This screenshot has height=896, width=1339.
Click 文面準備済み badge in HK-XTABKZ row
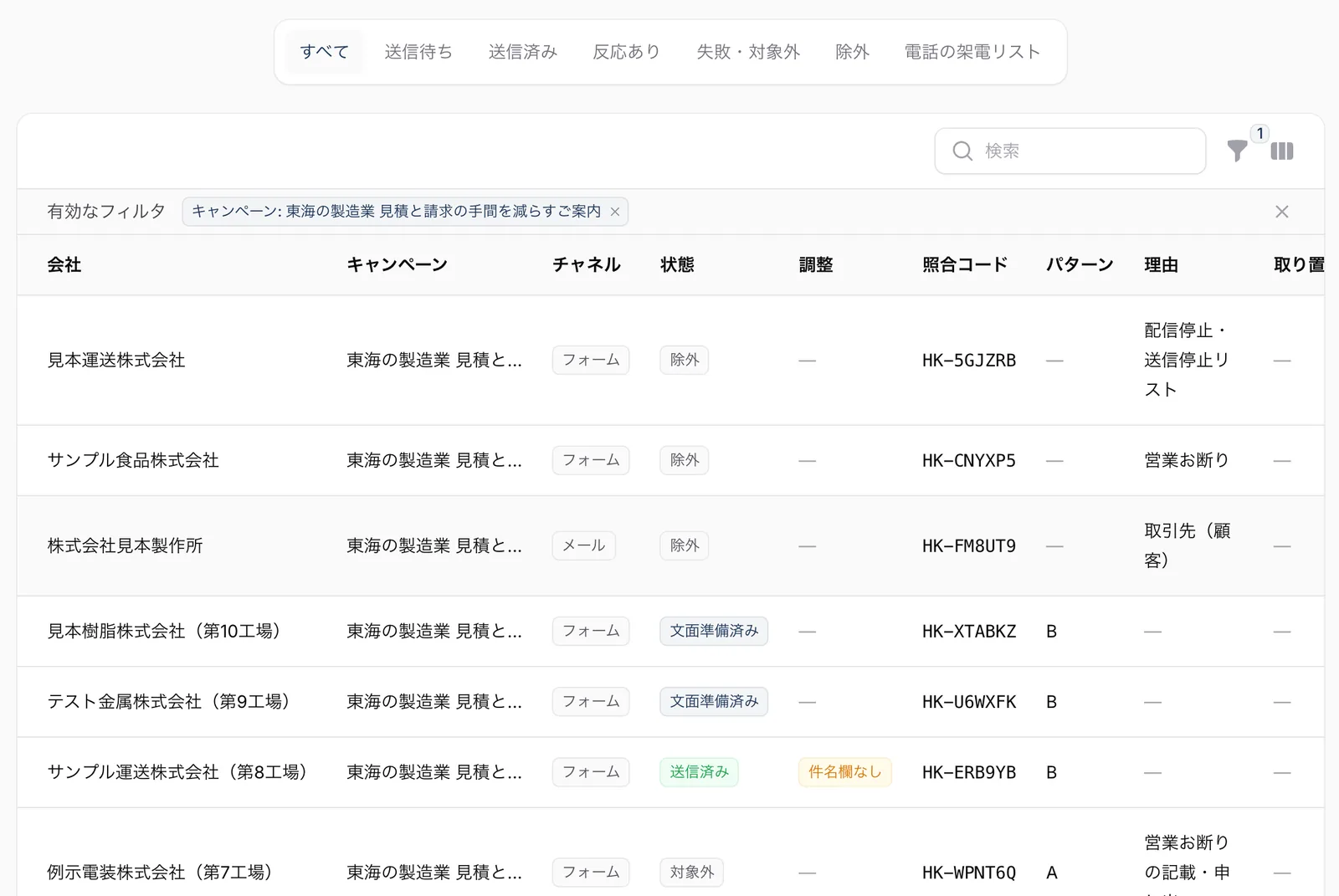coord(714,631)
